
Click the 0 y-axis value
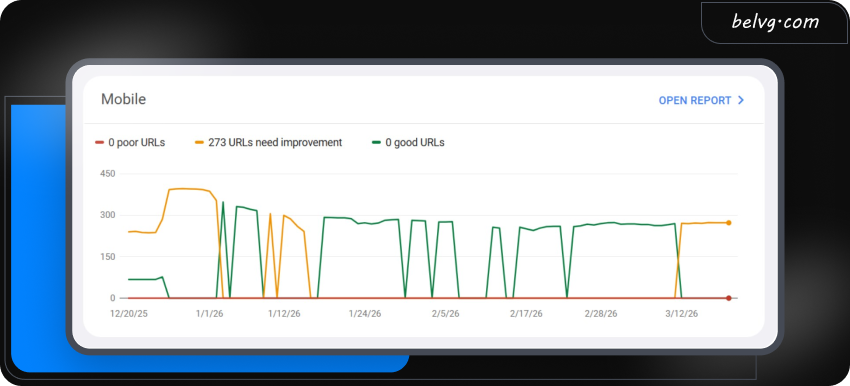pyautogui.click(x=113, y=298)
